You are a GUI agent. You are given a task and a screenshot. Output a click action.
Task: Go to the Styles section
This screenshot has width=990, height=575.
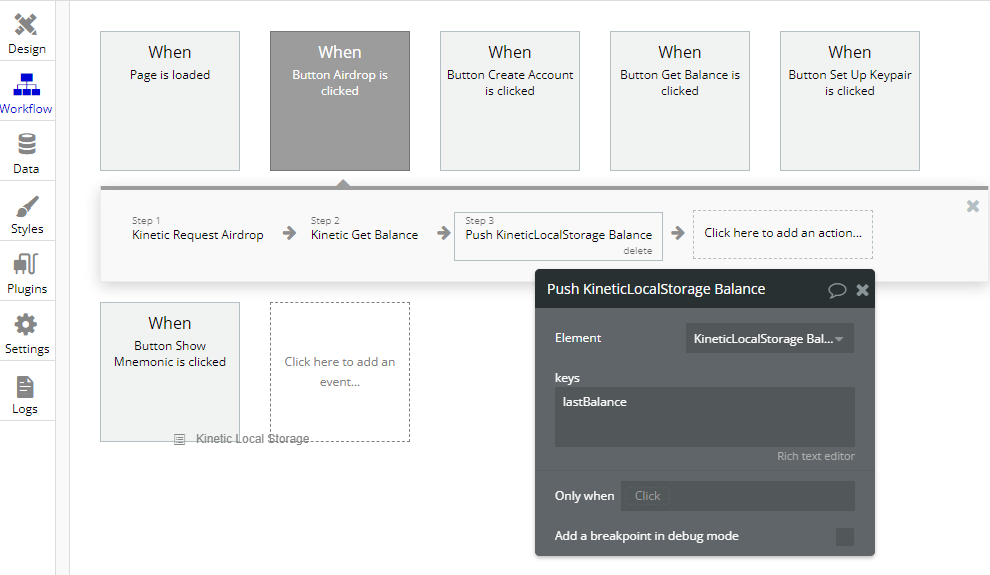point(26,213)
